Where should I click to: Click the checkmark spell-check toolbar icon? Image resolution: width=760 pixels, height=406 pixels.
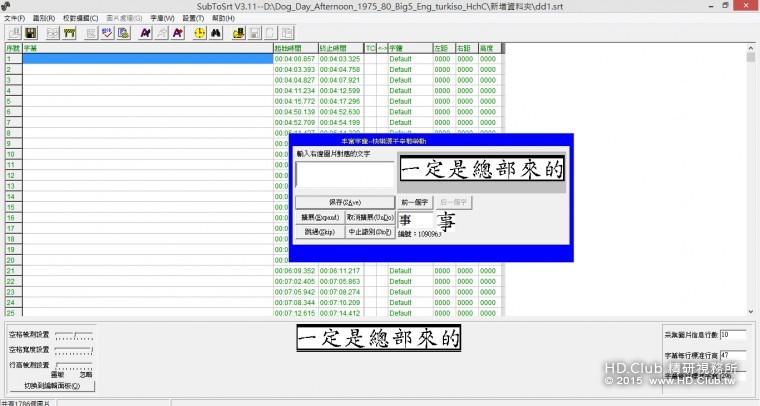[x=107, y=33]
